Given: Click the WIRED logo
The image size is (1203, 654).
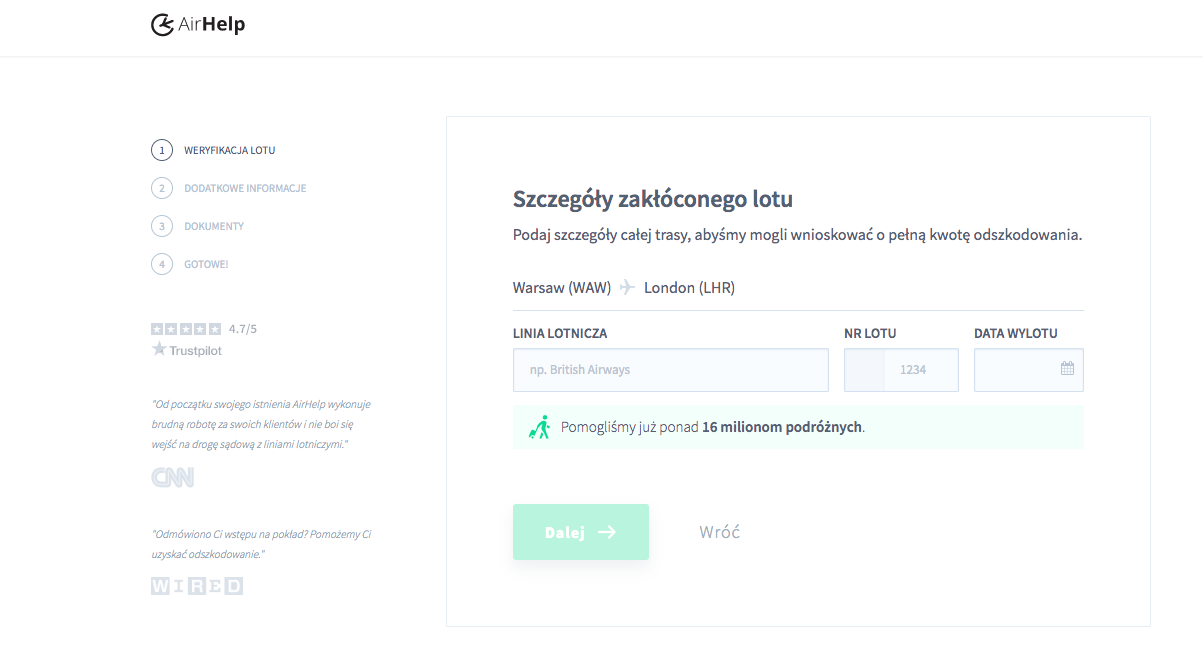Looking at the screenshot, I should tap(197, 586).
